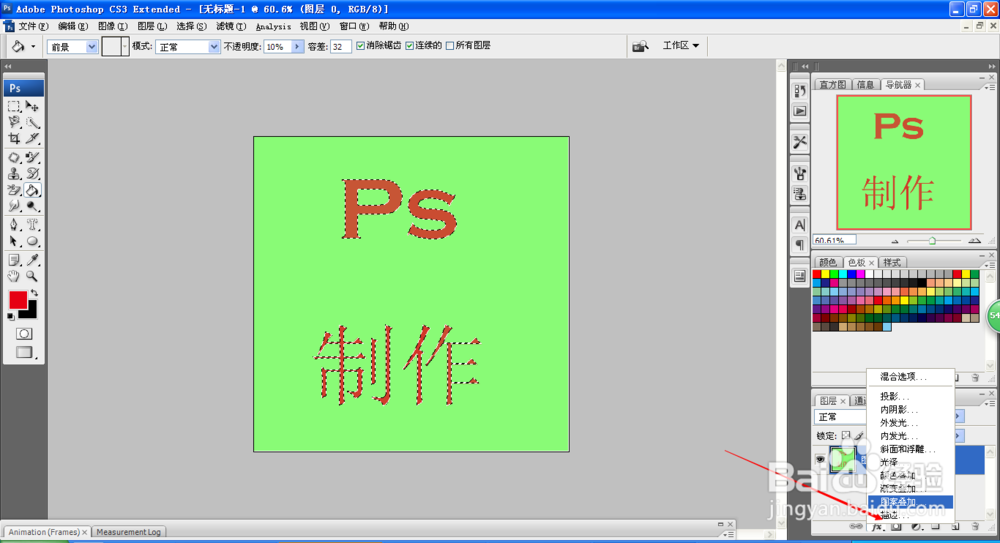The height and width of the screenshot is (543, 1000).
Task: Toggle Quick Mask mode
Action: click(x=24, y=334)
